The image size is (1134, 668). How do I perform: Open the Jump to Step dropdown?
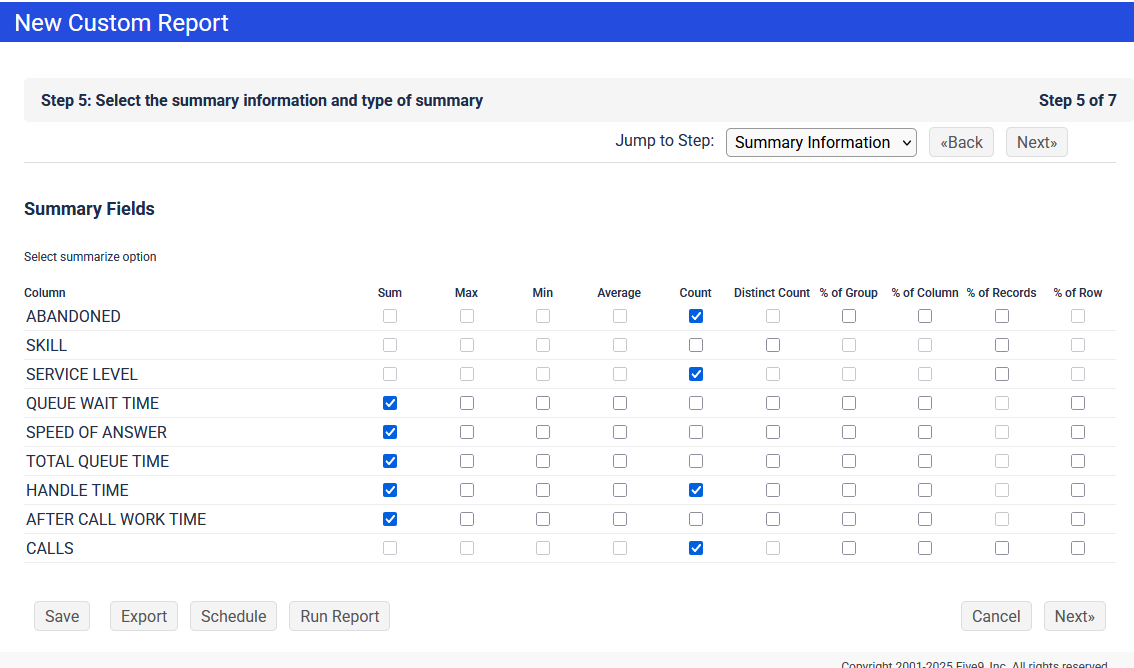(821, 142)
